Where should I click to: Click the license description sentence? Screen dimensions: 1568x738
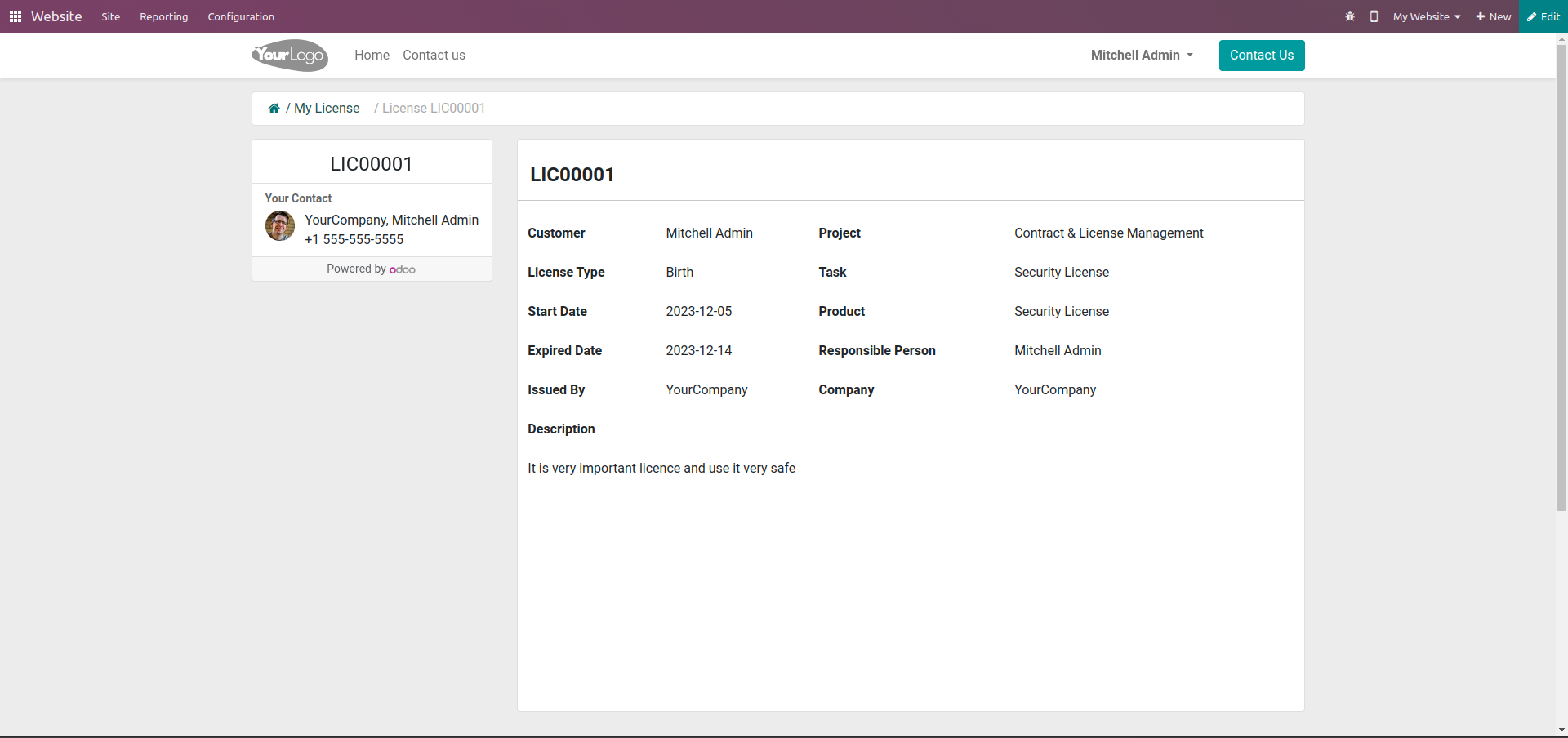coord(661,468)
